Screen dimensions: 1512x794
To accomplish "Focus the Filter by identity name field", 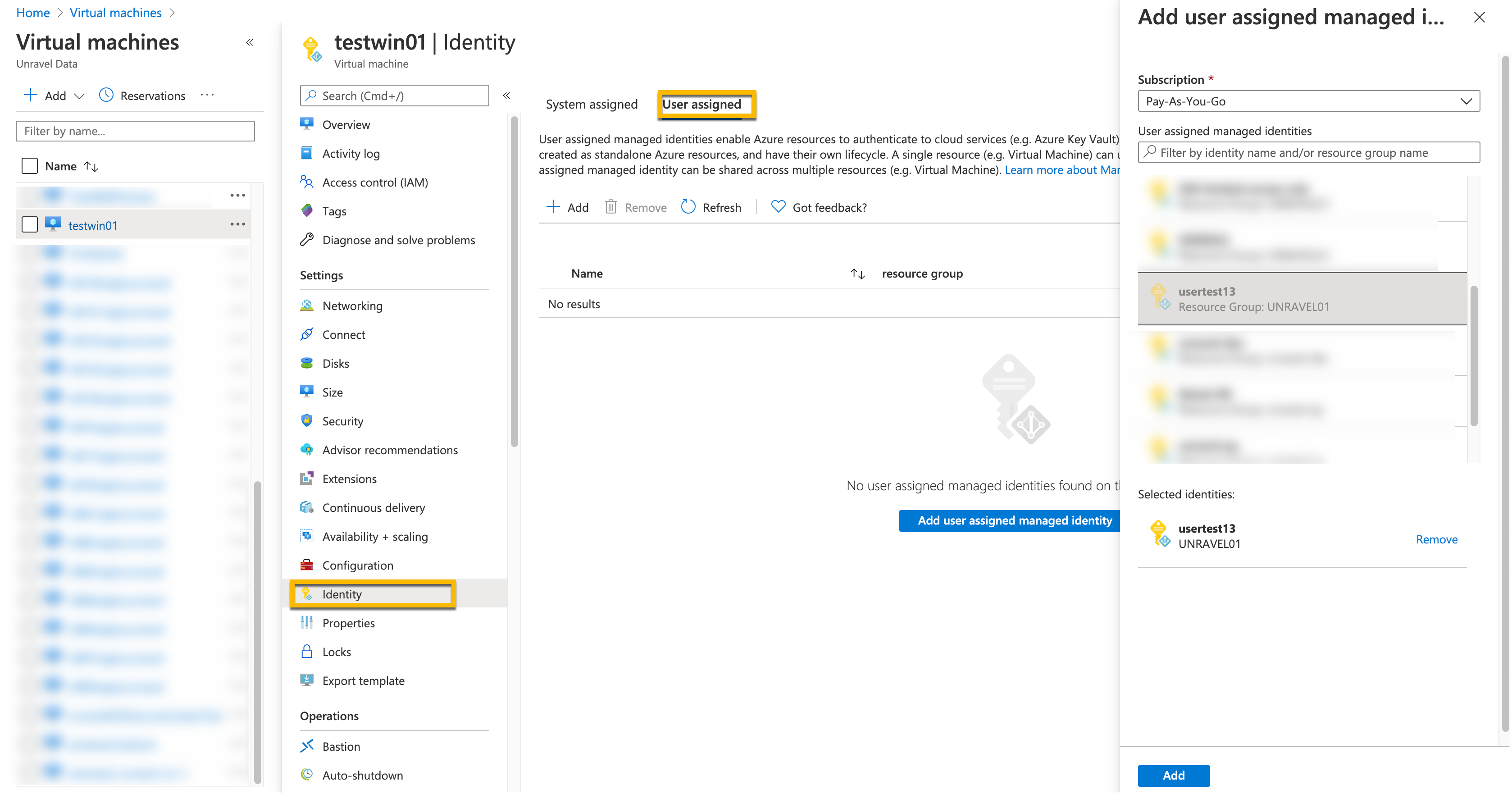I will pyautogui.click(x=1308, y=152).
